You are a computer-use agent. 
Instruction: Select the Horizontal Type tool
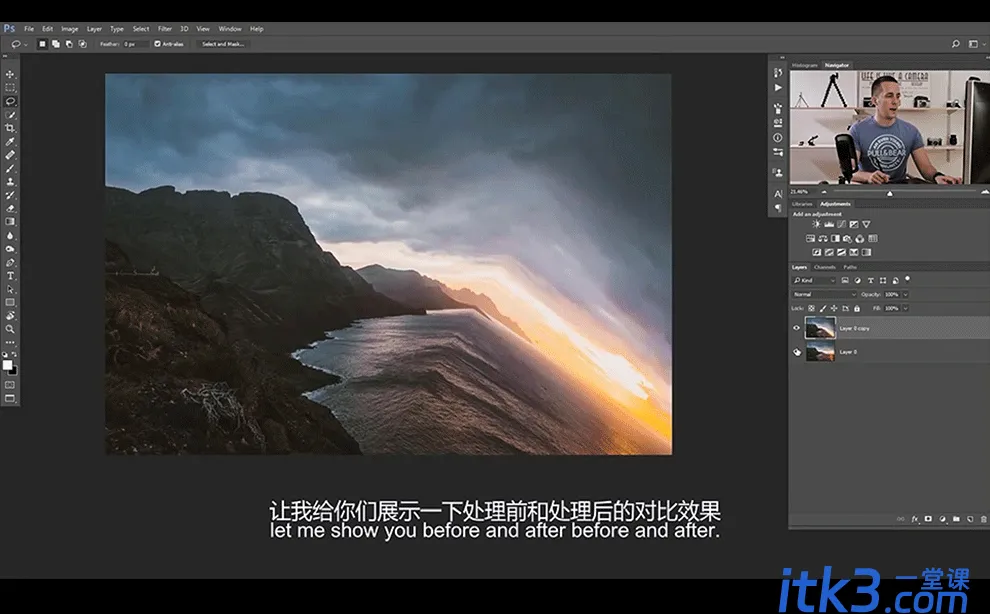10,275
